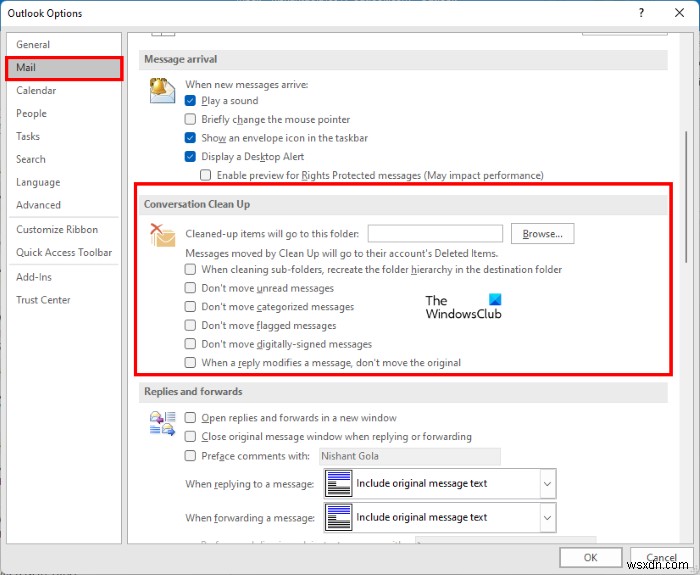Check Don't move flagged messages
This screenshot has height=575, width=700.
point(190,325)
